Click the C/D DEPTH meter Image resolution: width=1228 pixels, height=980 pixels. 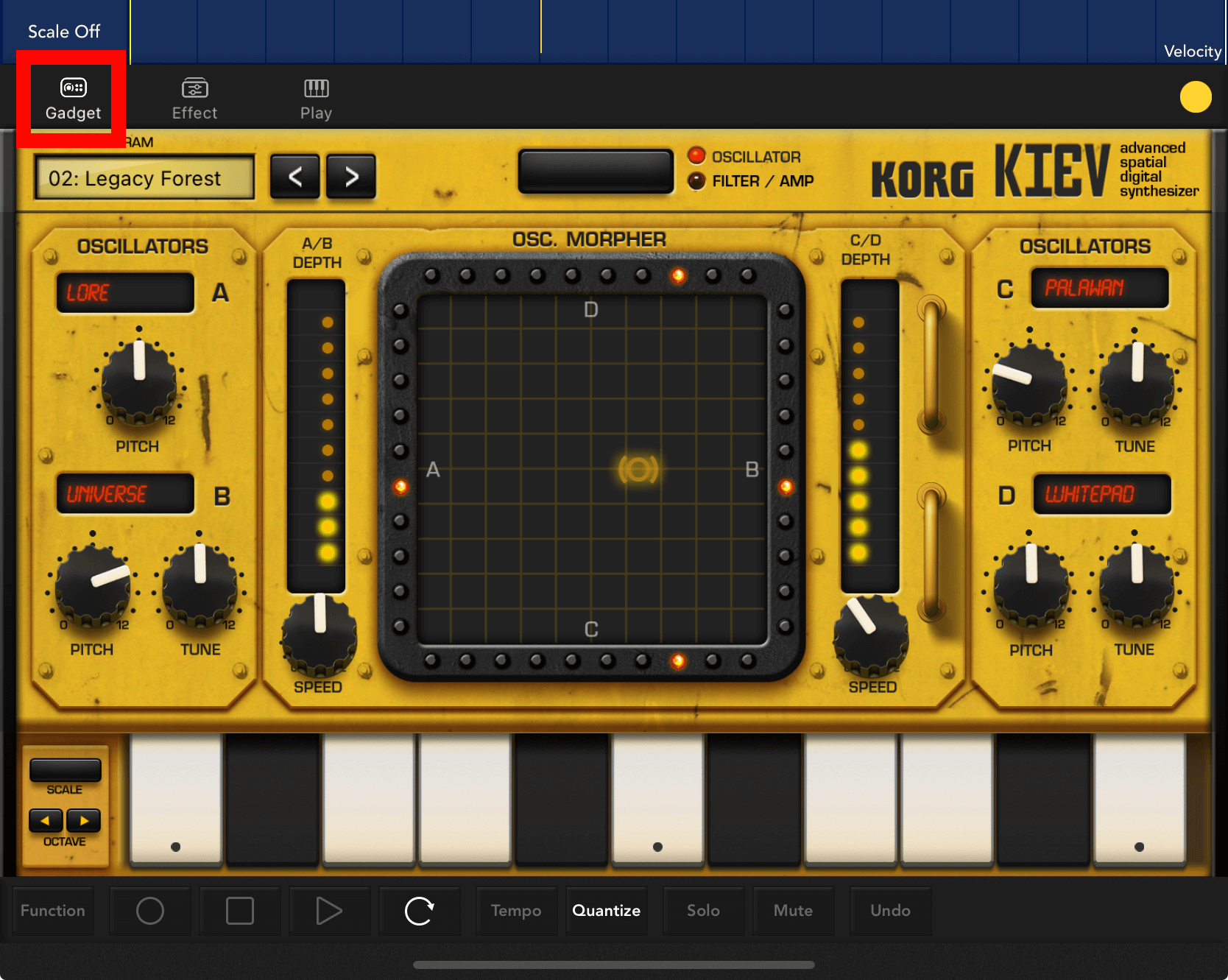(x=870, y=436)
